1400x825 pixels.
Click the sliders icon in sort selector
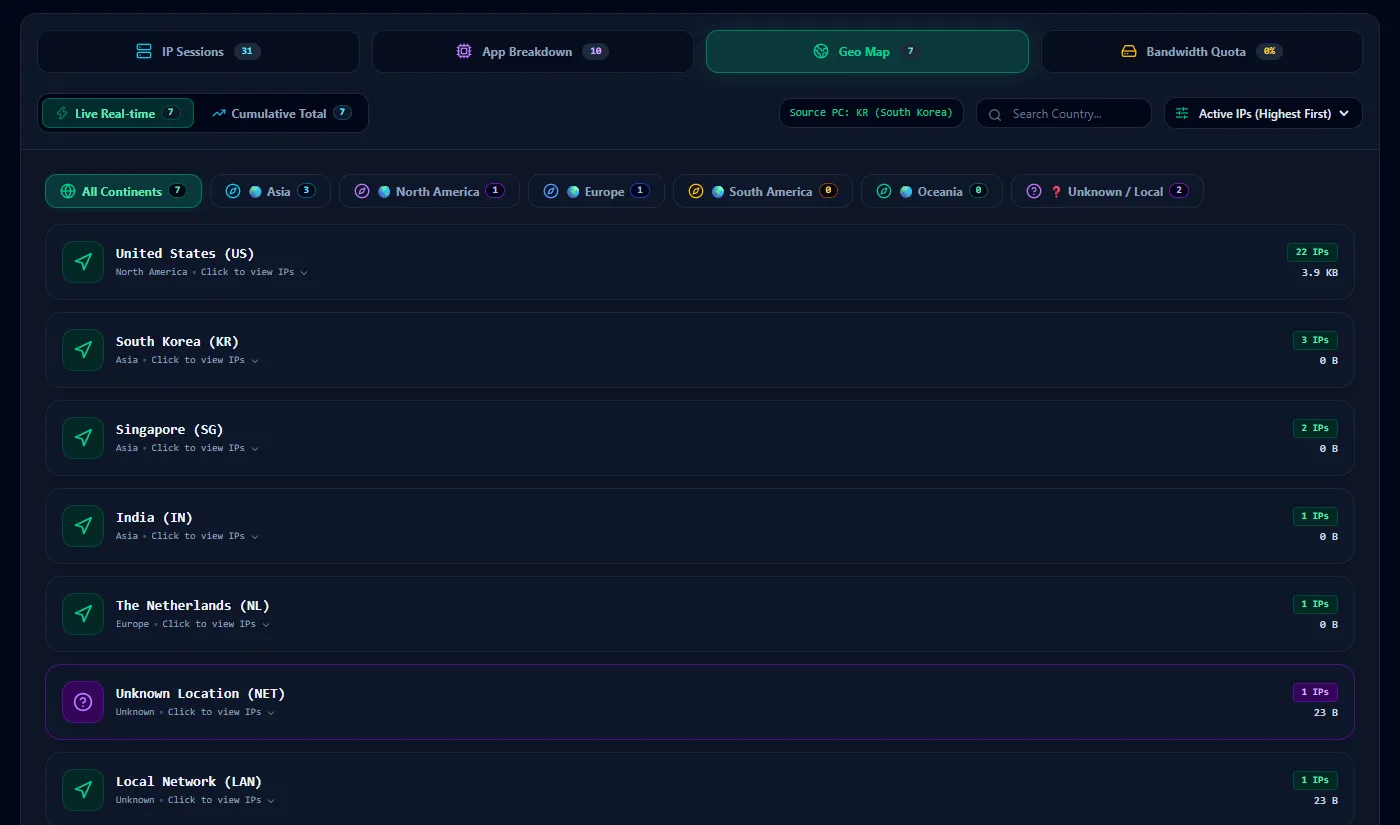click(x=1182, y=114)
